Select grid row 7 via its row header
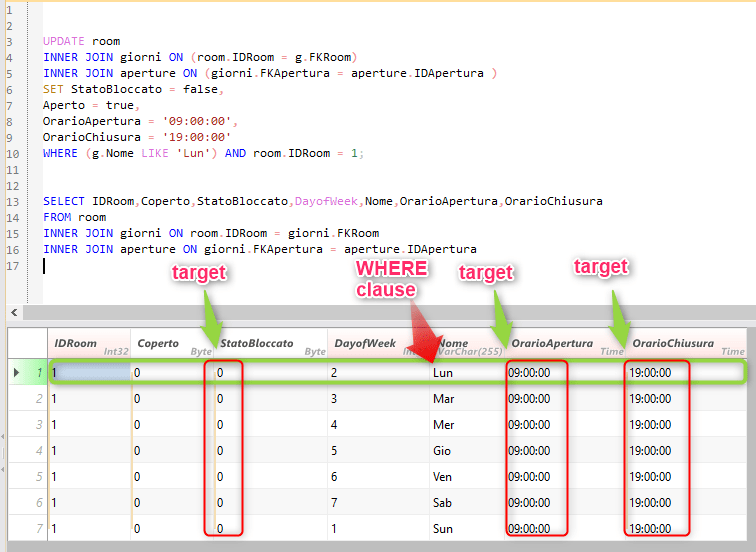The width and height of the screenshot is (756, 552). [x=27, y=528]
